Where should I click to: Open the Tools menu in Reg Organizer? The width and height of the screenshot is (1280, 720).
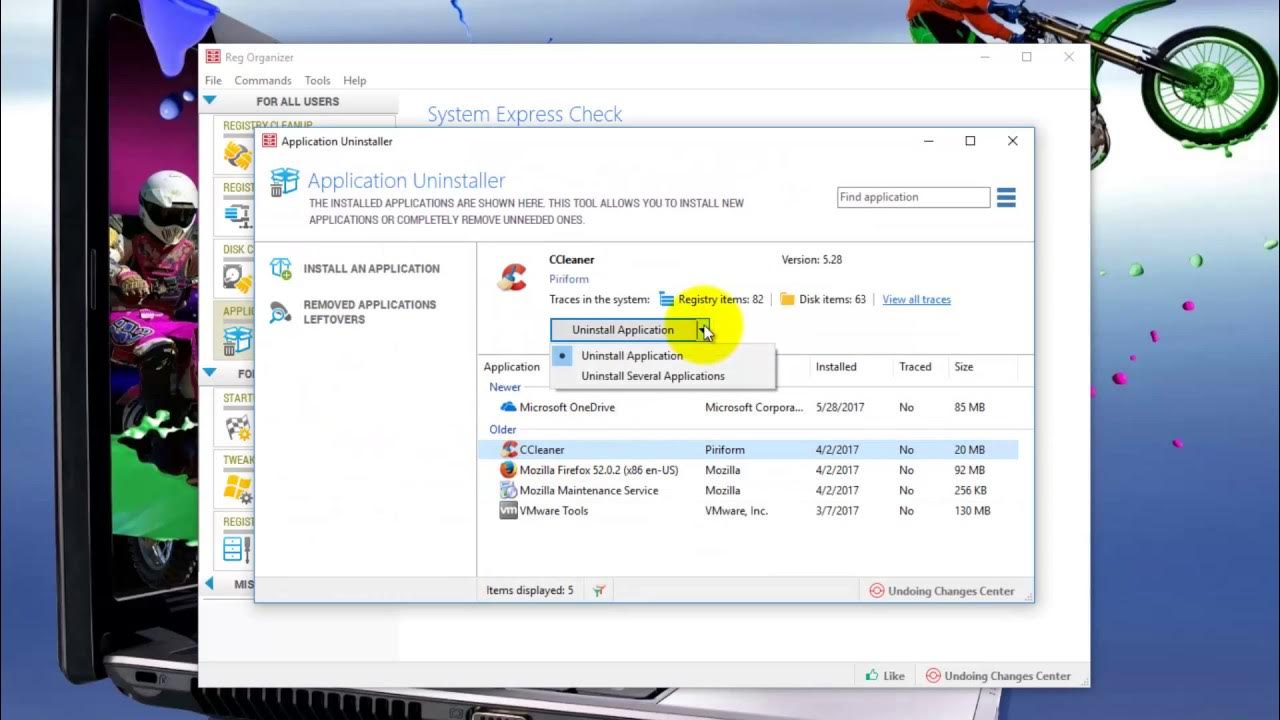point(318,81)
